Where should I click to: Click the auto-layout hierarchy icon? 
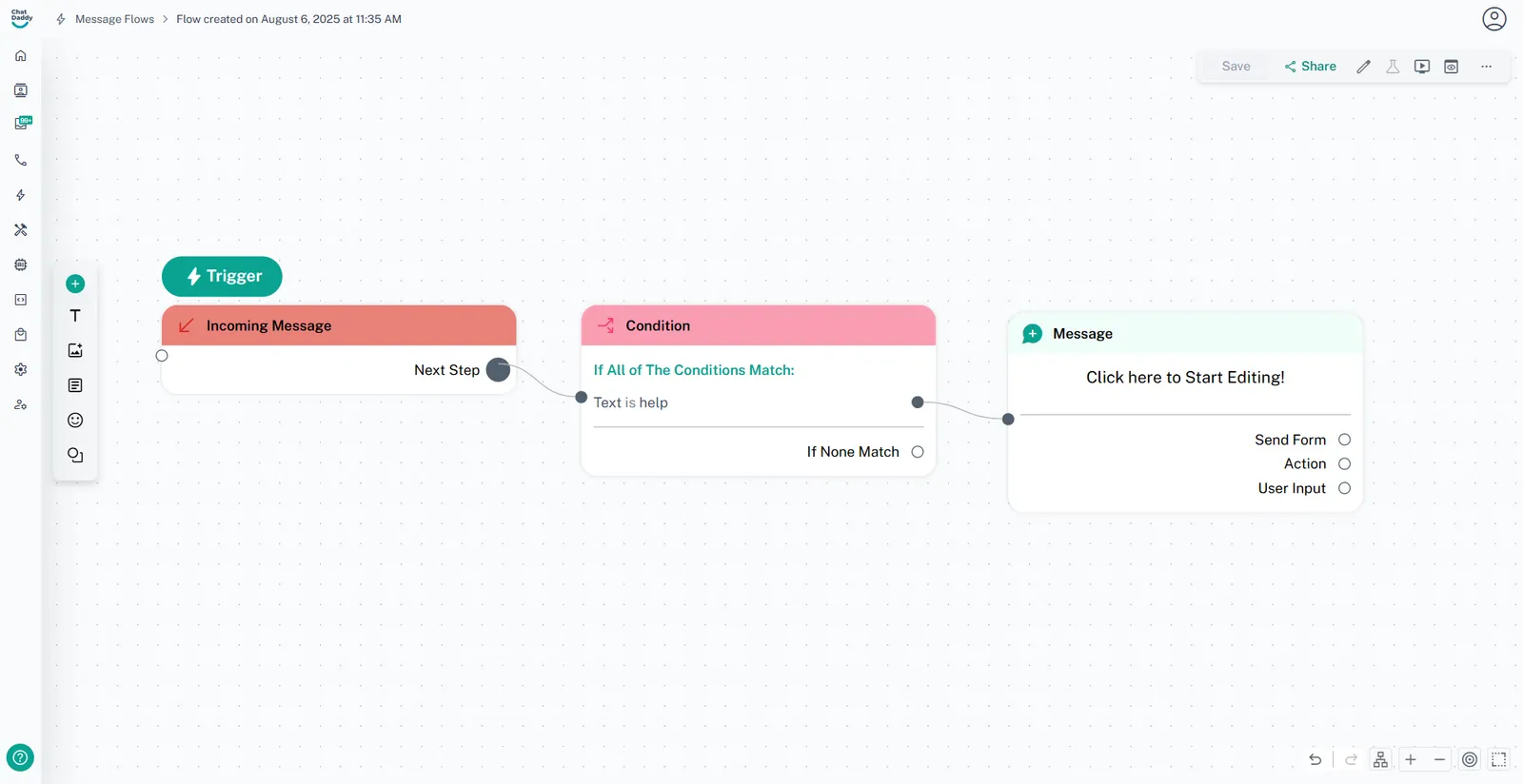[x=1380, y=759]
